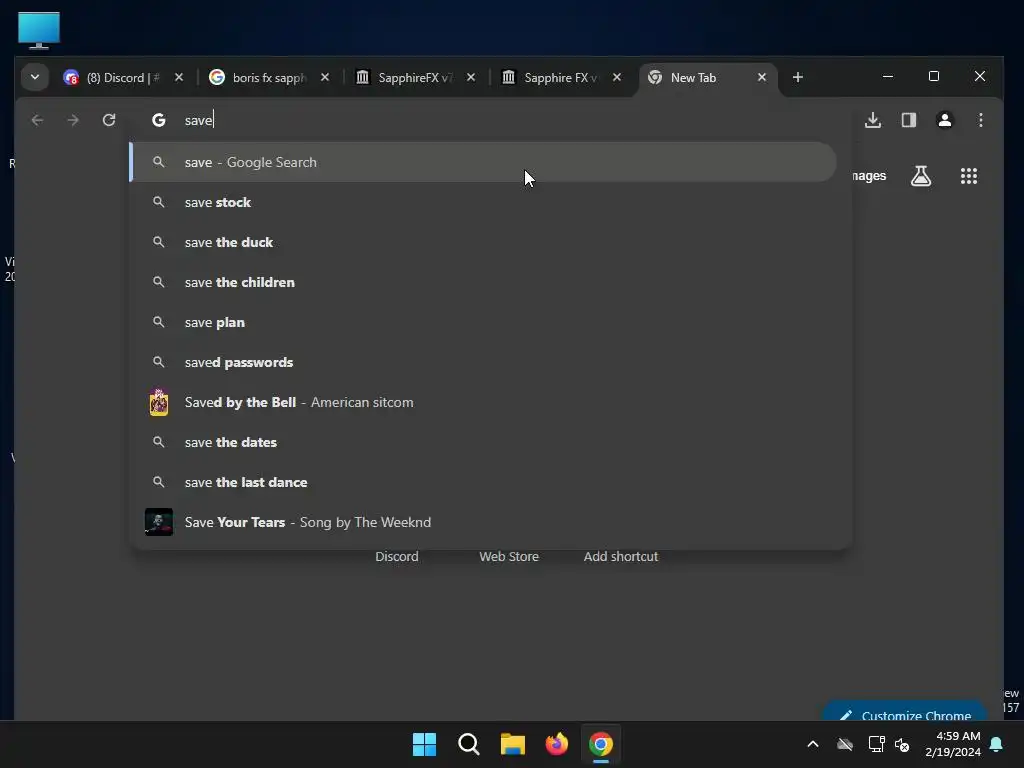
Task: Toggle the Chrome side panel
Action: [909, 120]
